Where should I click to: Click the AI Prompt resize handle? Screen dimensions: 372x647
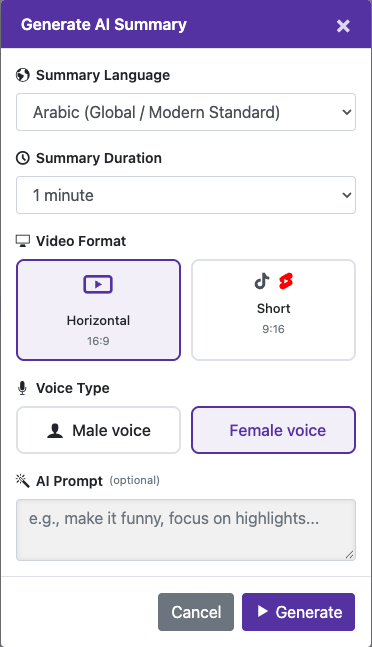point(350,555)
